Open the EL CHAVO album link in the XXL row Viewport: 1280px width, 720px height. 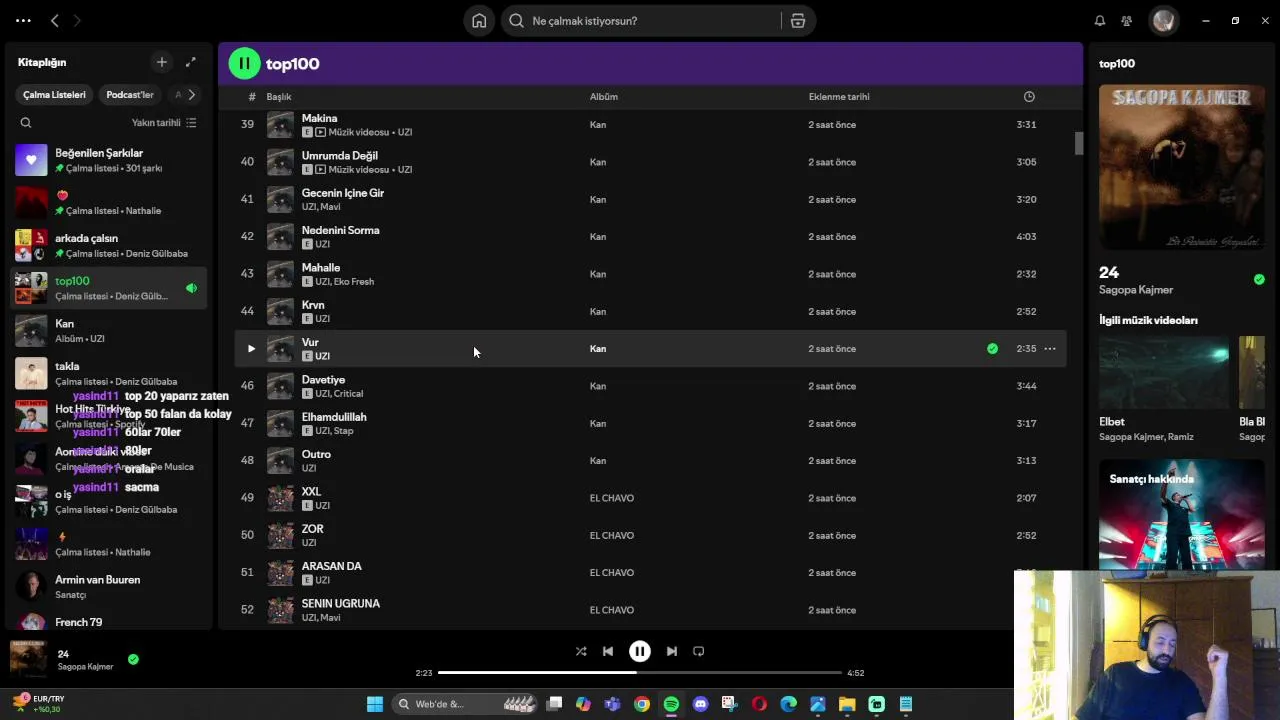612,498
